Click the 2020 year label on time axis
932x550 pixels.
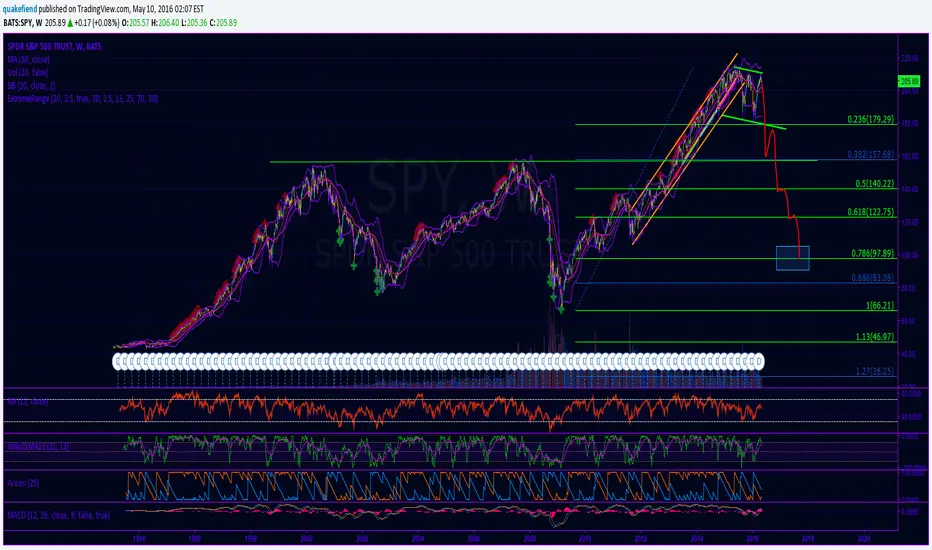(864, 538)
